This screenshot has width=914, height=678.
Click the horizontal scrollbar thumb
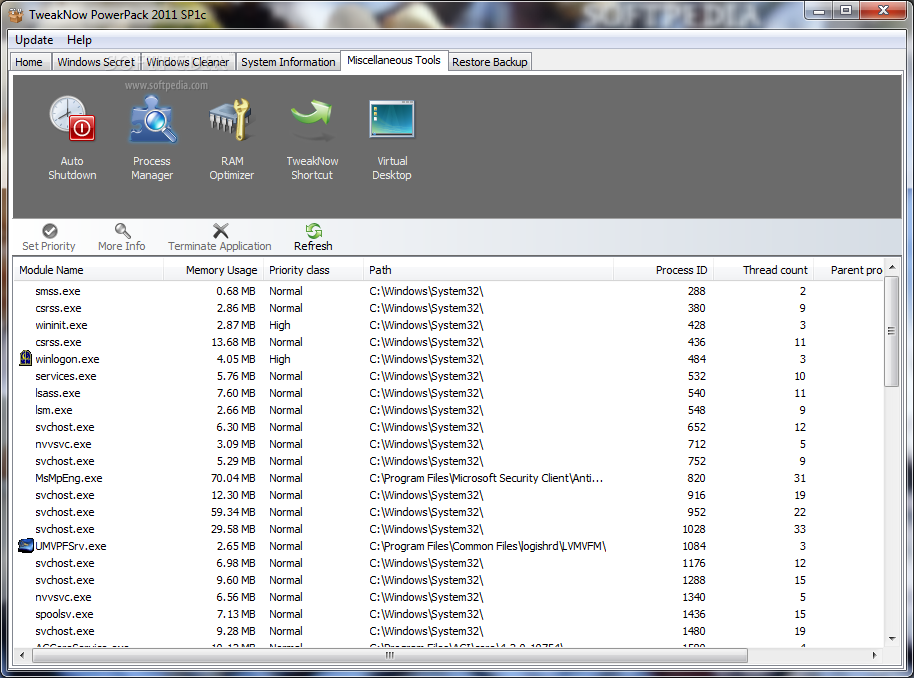tap(389, 655)
